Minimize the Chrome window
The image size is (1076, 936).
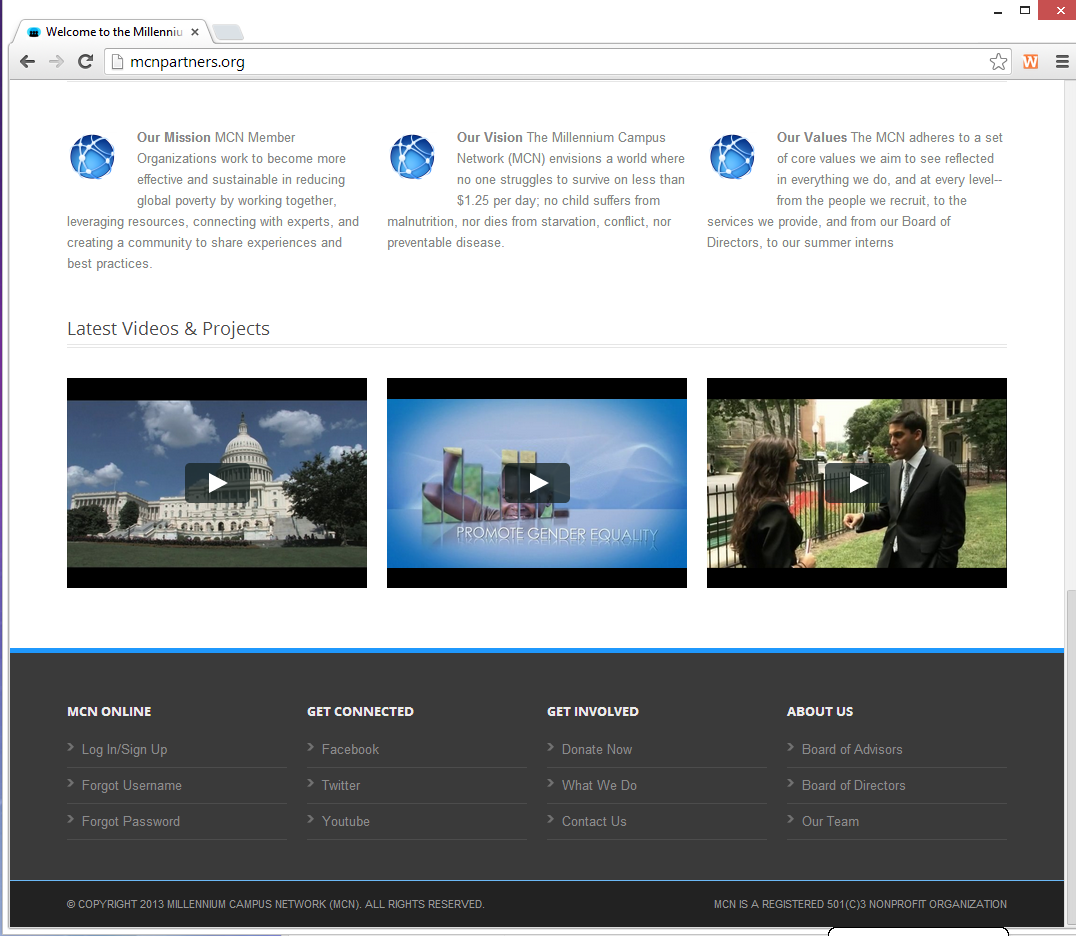tap(998, 11)
